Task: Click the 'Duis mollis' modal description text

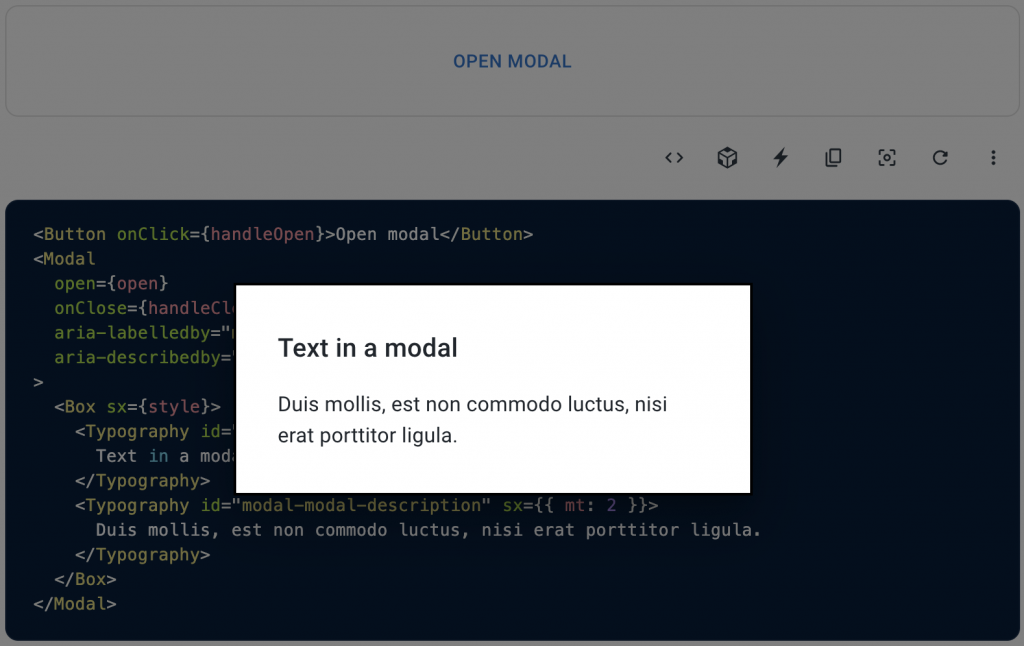Action: click(x=473, y=419)
